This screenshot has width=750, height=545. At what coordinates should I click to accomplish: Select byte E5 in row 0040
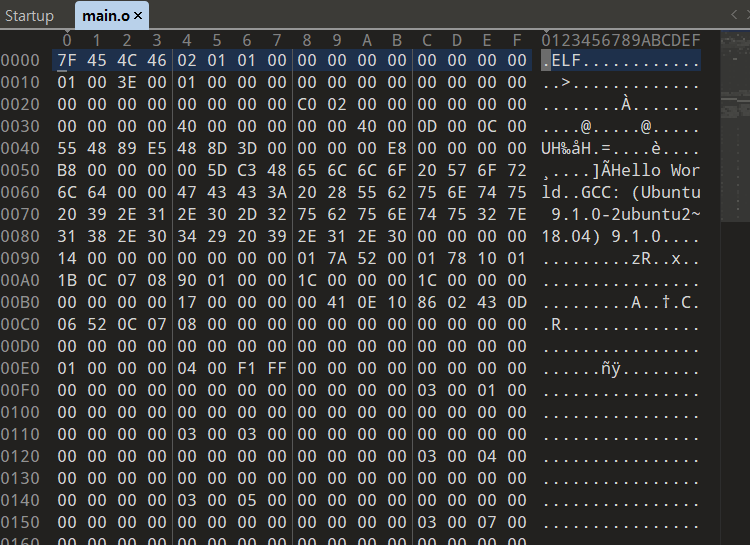157,148
